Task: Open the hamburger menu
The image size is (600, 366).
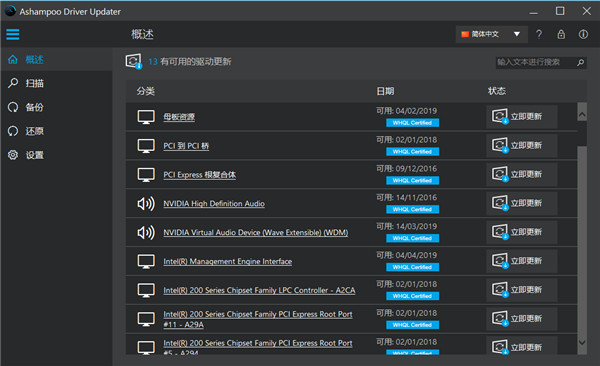Action: pos(13,34)
